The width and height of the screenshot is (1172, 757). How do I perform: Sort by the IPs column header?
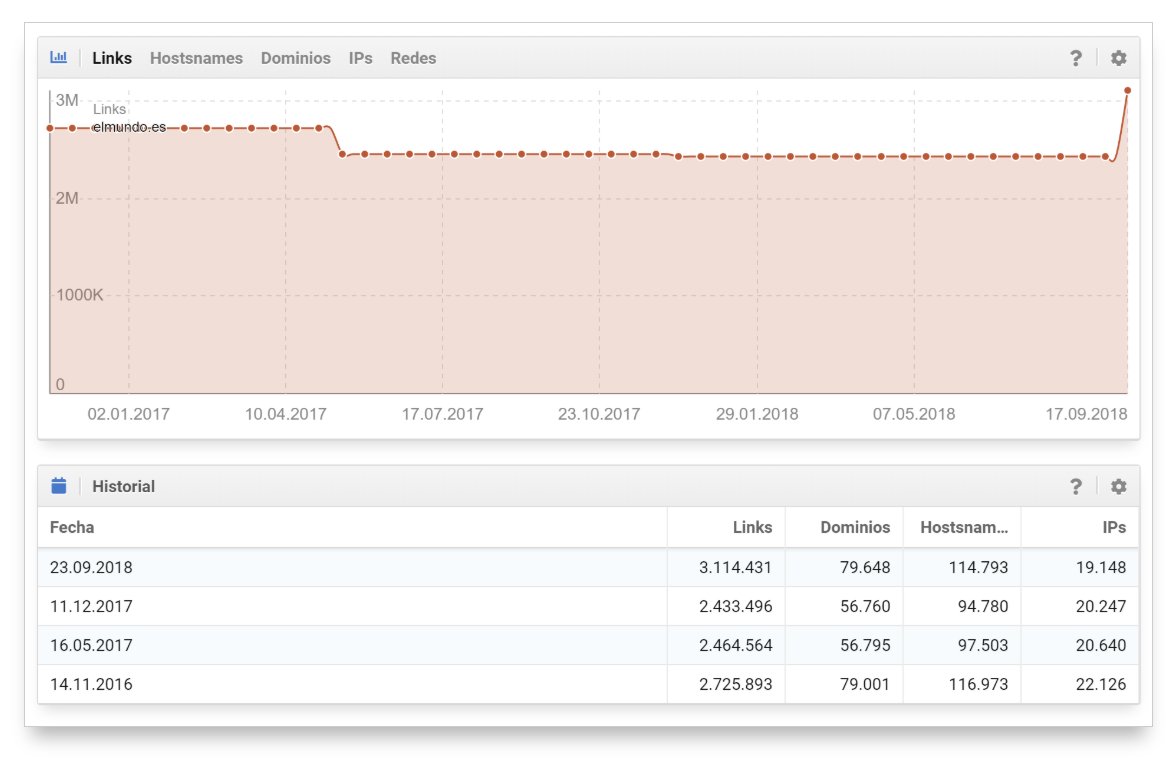(x=1114, y=527)
